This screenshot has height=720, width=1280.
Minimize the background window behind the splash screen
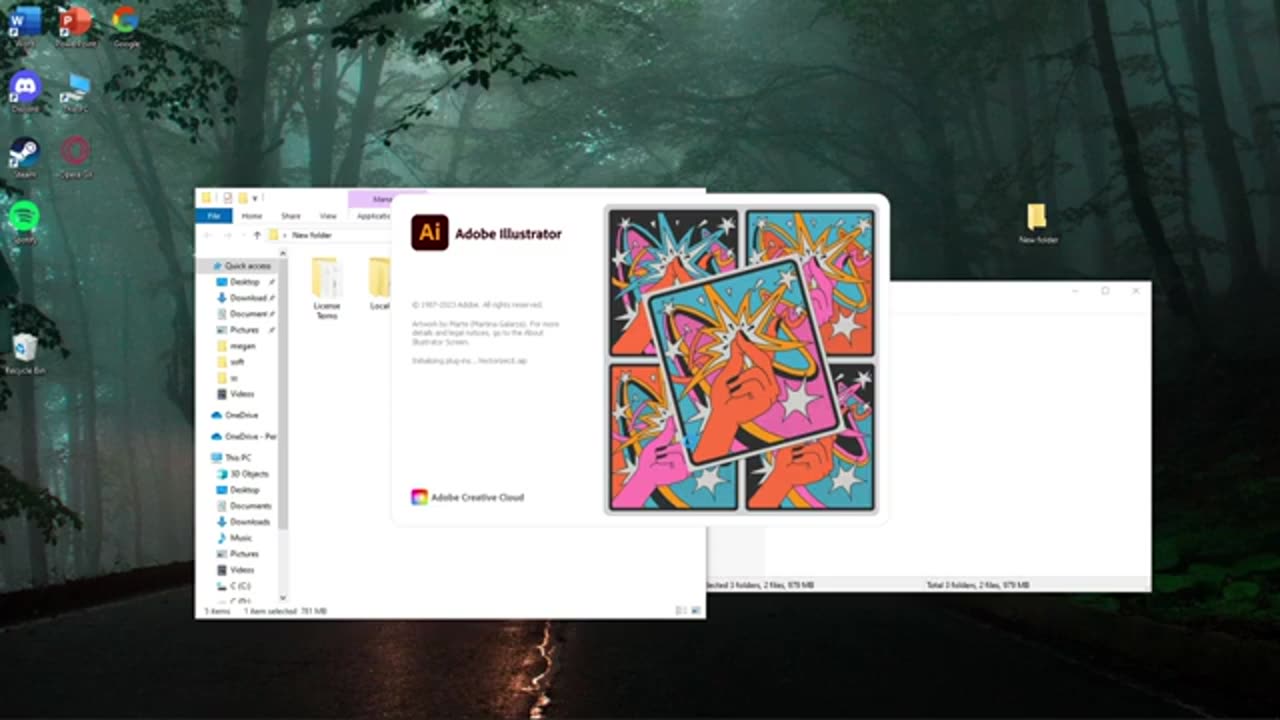point(1075,291)
